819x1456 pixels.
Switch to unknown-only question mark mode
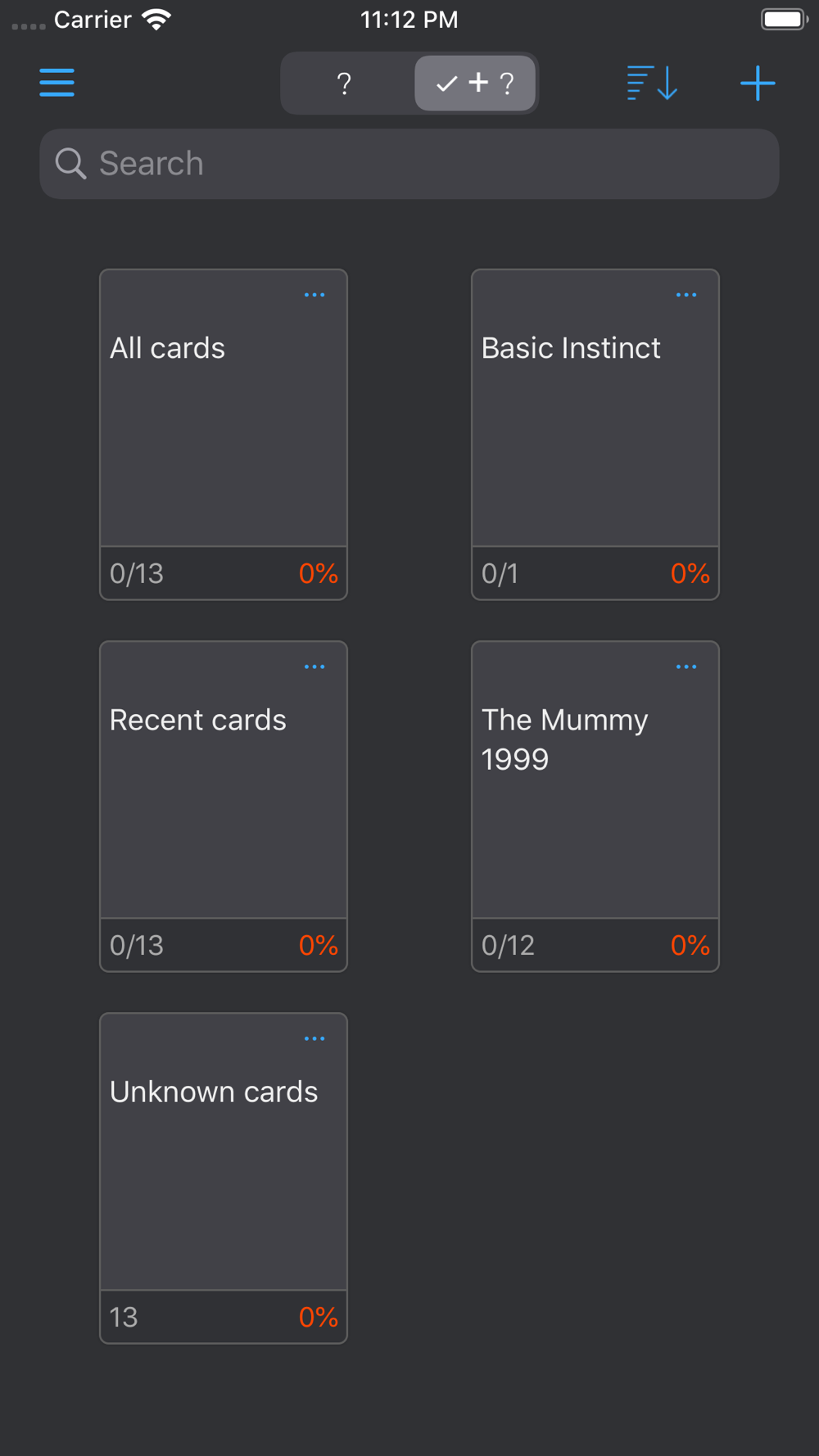tap(345, 83)
